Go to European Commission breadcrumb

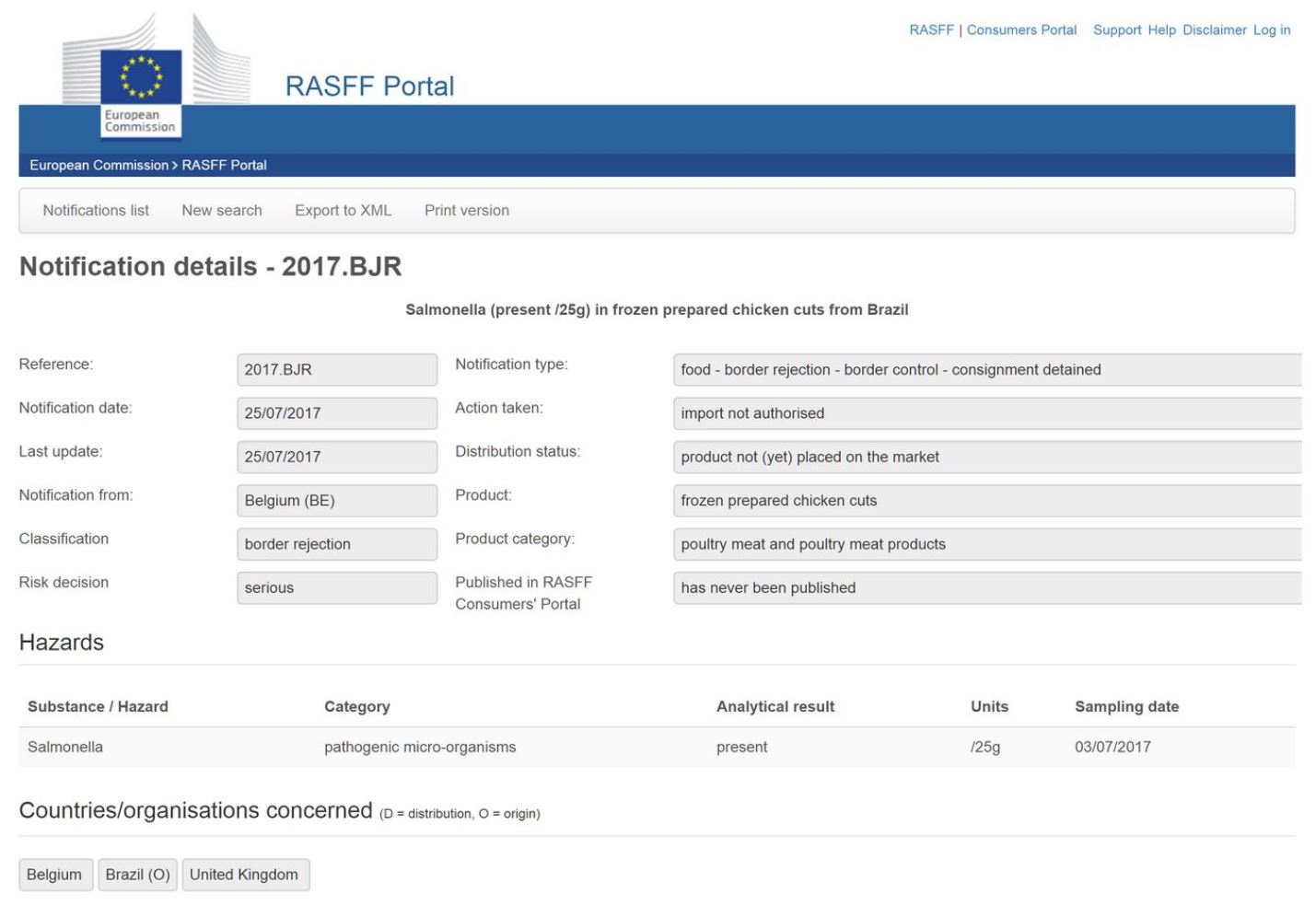pos(99,165)
